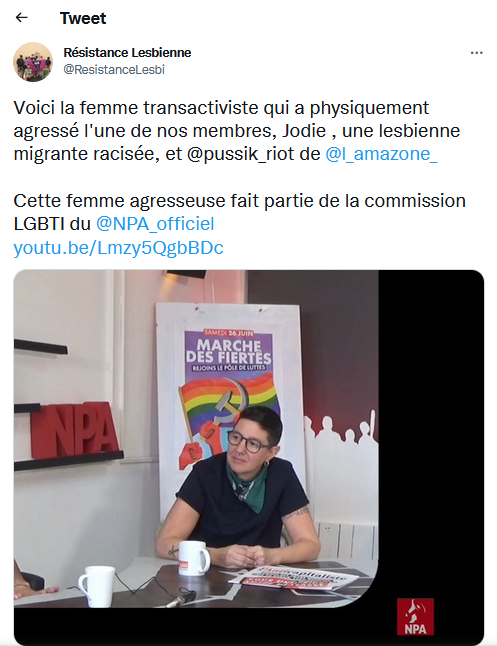This screenshot has height=646, width=497.
Task: Click the newspaper on the table
Action: coord(293,578)
